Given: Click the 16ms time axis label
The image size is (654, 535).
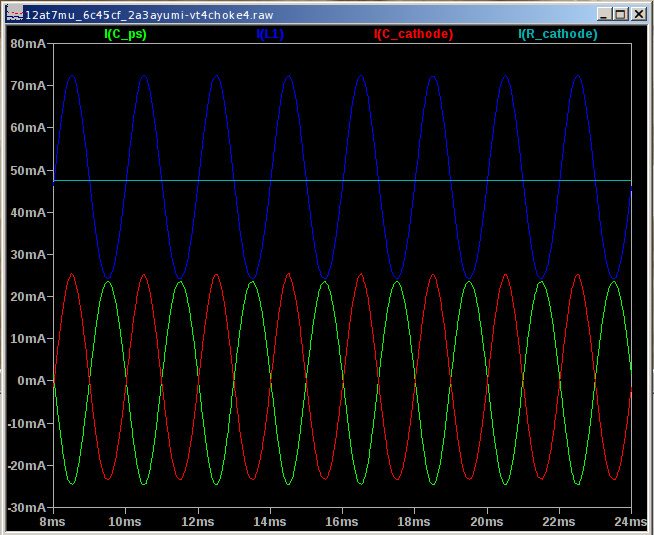Looking at the screenshot, I should 342,522.
